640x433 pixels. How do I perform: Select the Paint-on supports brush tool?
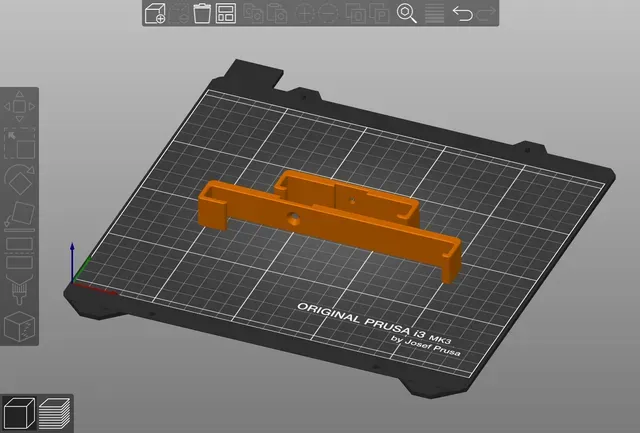click(x=19, y=290)
